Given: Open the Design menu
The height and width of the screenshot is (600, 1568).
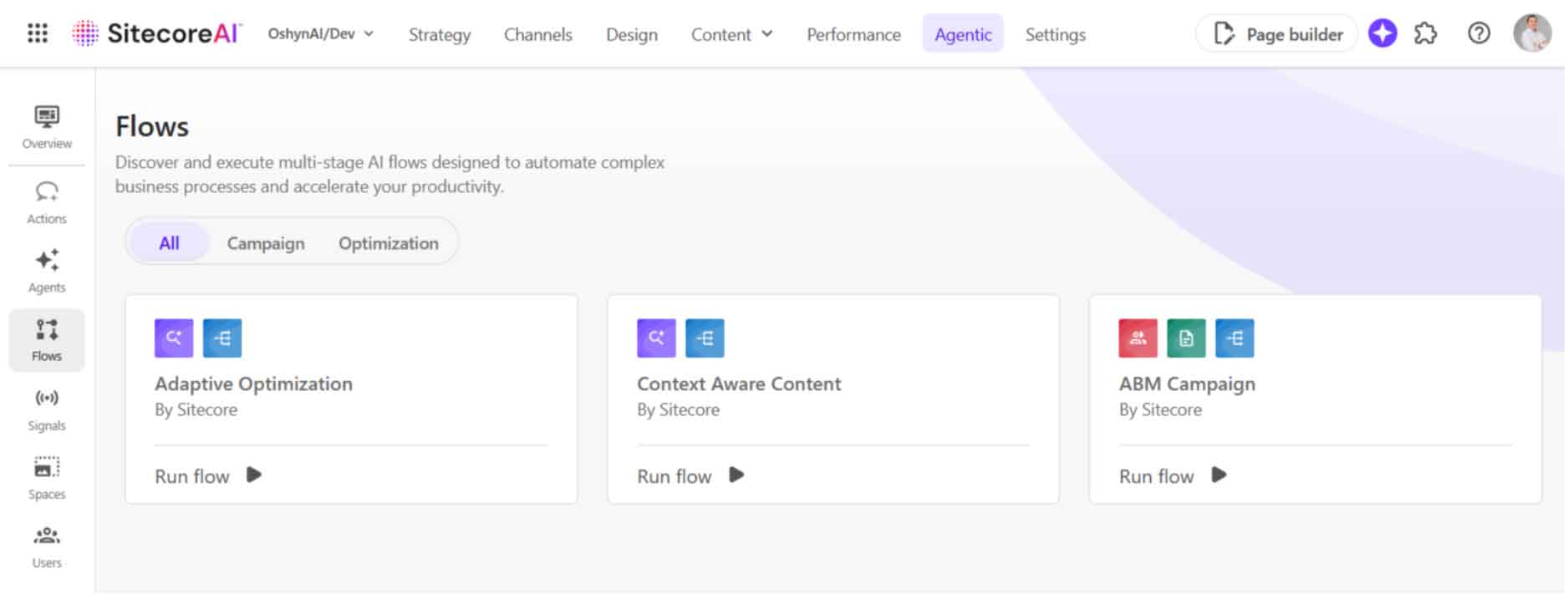Looking at the screenshot, I should [632, 34].
